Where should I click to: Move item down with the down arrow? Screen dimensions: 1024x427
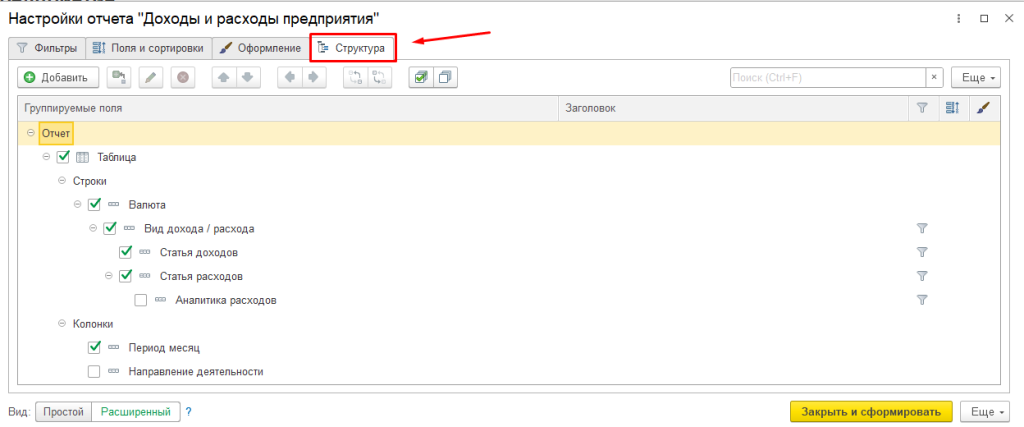(x=248, y=78)
